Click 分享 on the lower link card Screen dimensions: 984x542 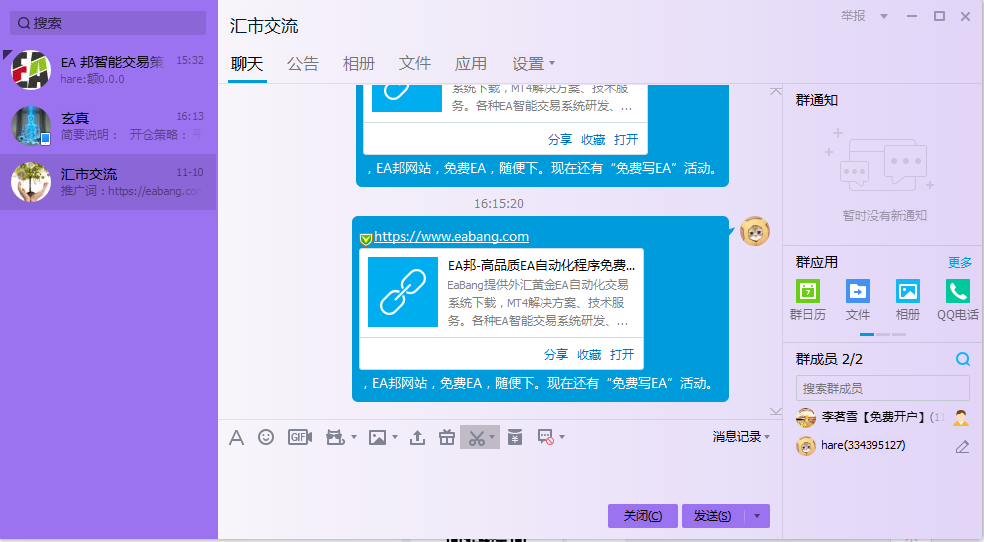tap(555, 354)
